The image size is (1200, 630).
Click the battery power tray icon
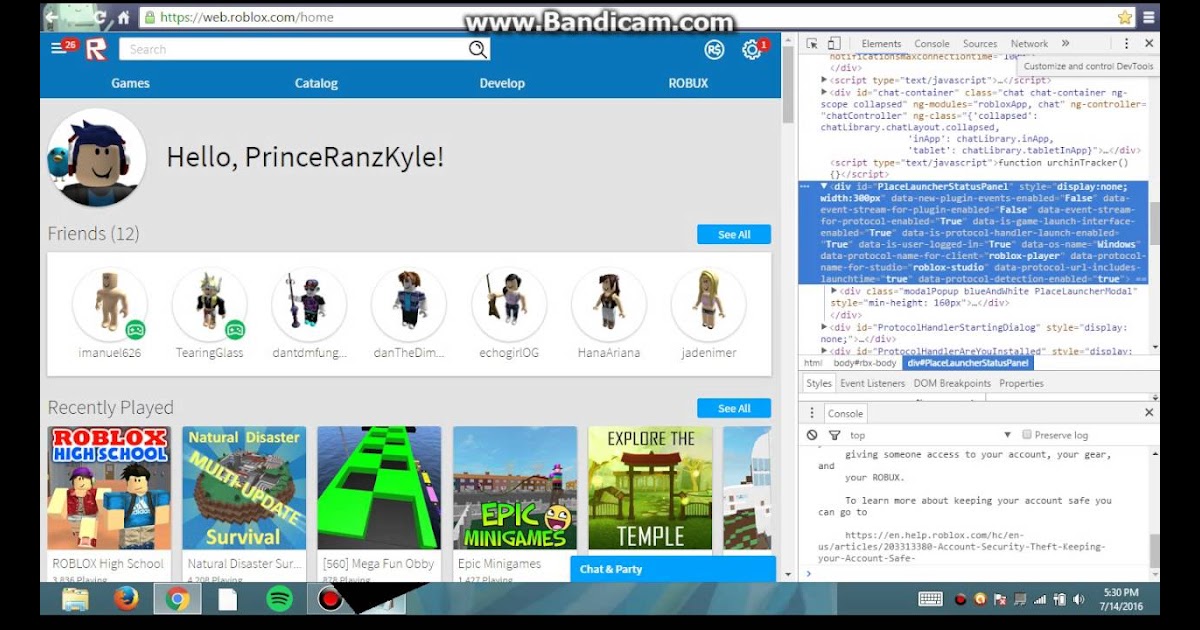pyautogui.click(x=1059, y=600)
